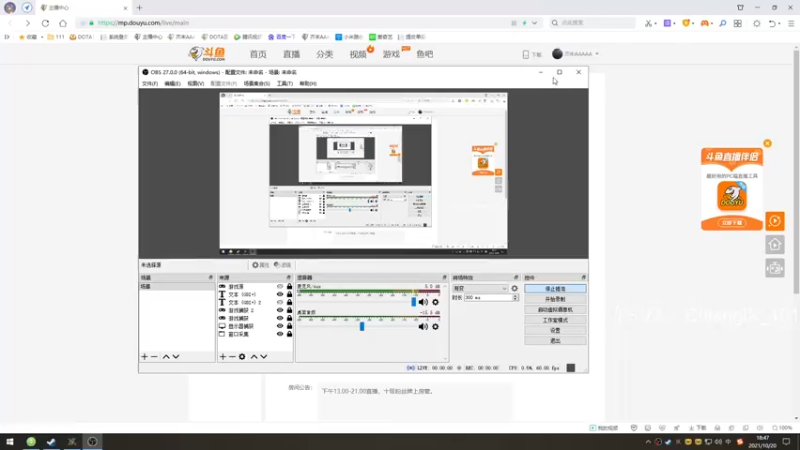The image size is (800, 450).
Task: Reload the browser page
Action: pyautogui.click(x=45, y=23)
